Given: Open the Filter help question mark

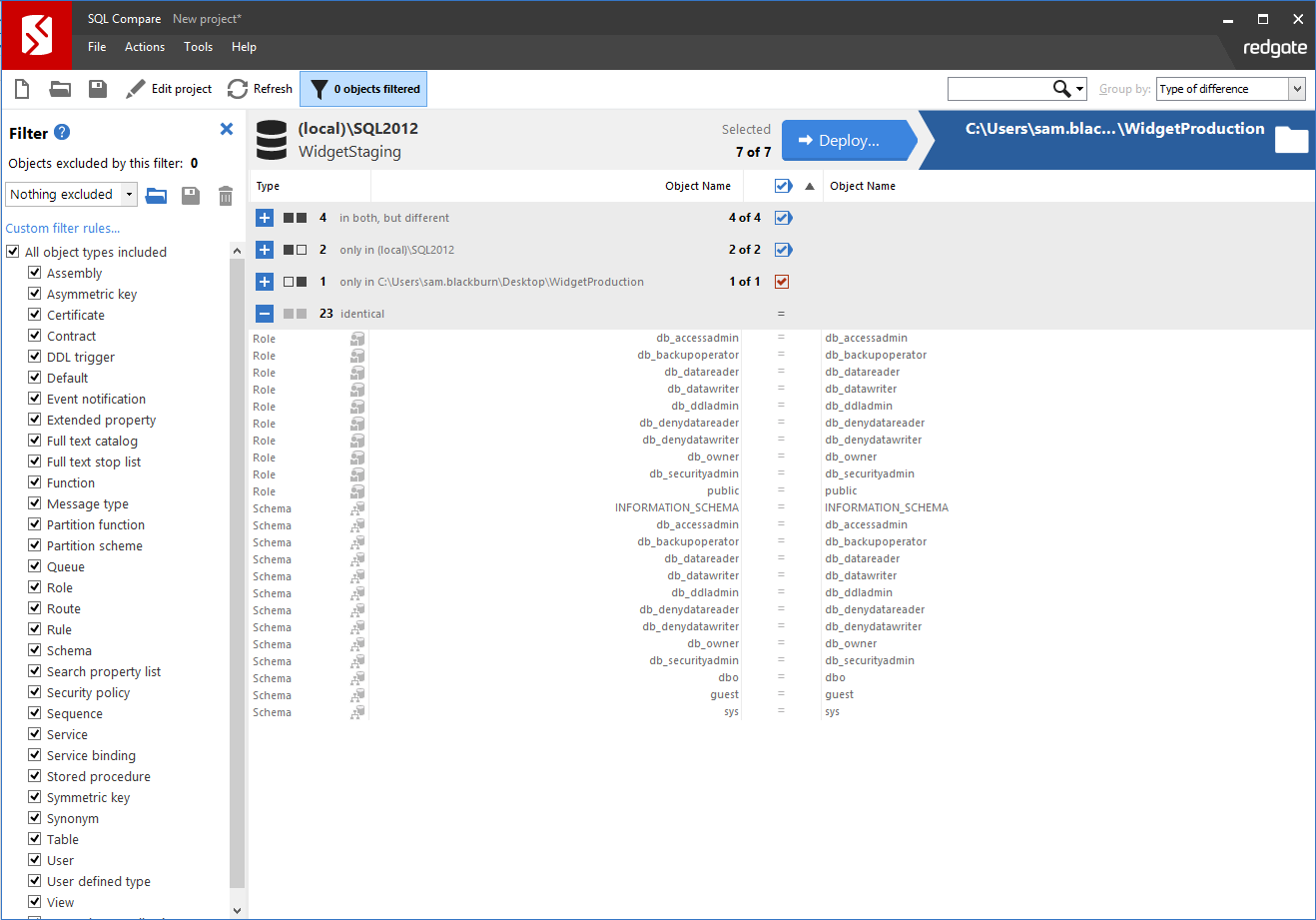Looking at the screenshot, I should pos(64,132).
